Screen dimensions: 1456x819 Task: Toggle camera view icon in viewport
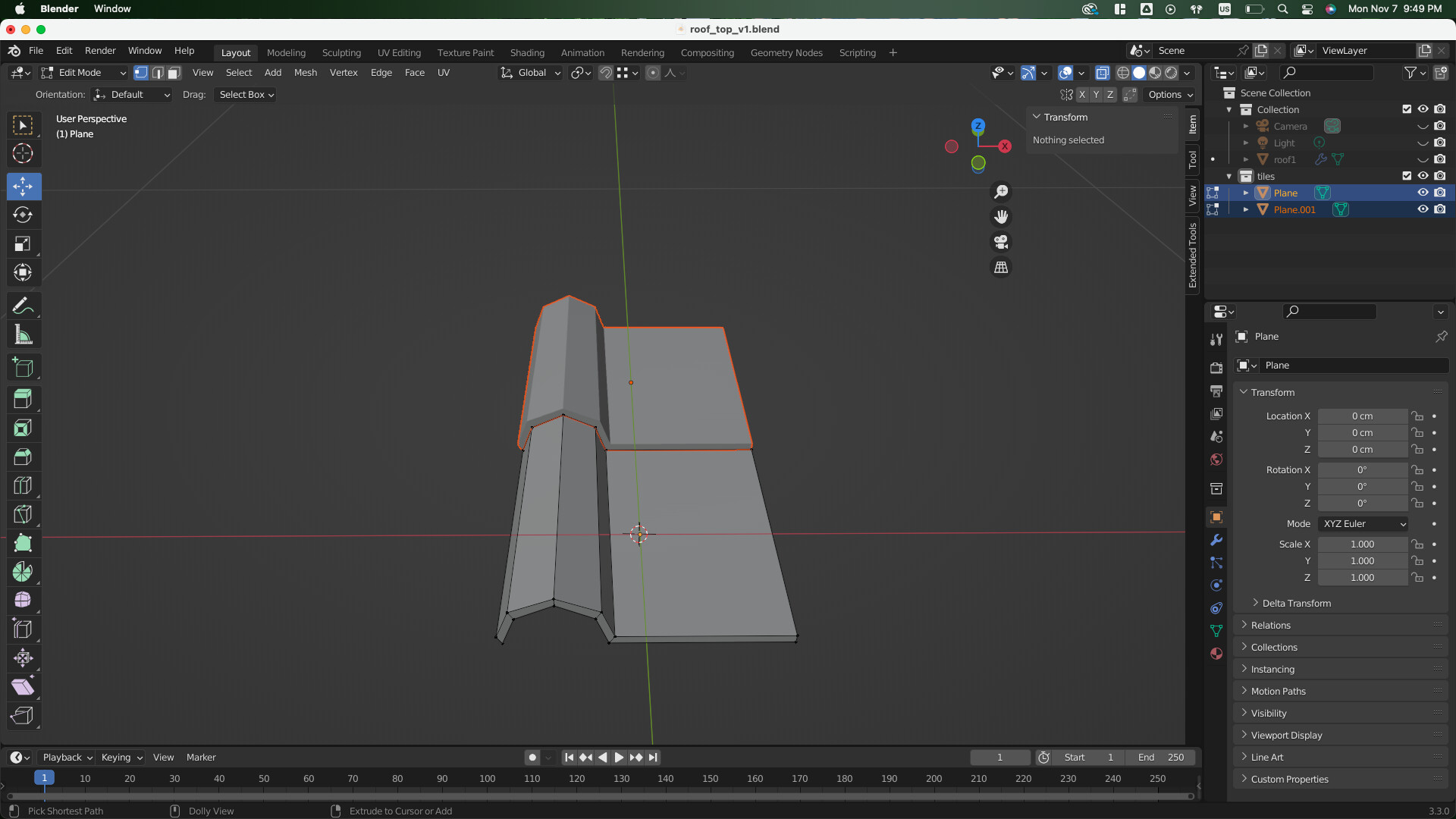[x=1001, y=242]
